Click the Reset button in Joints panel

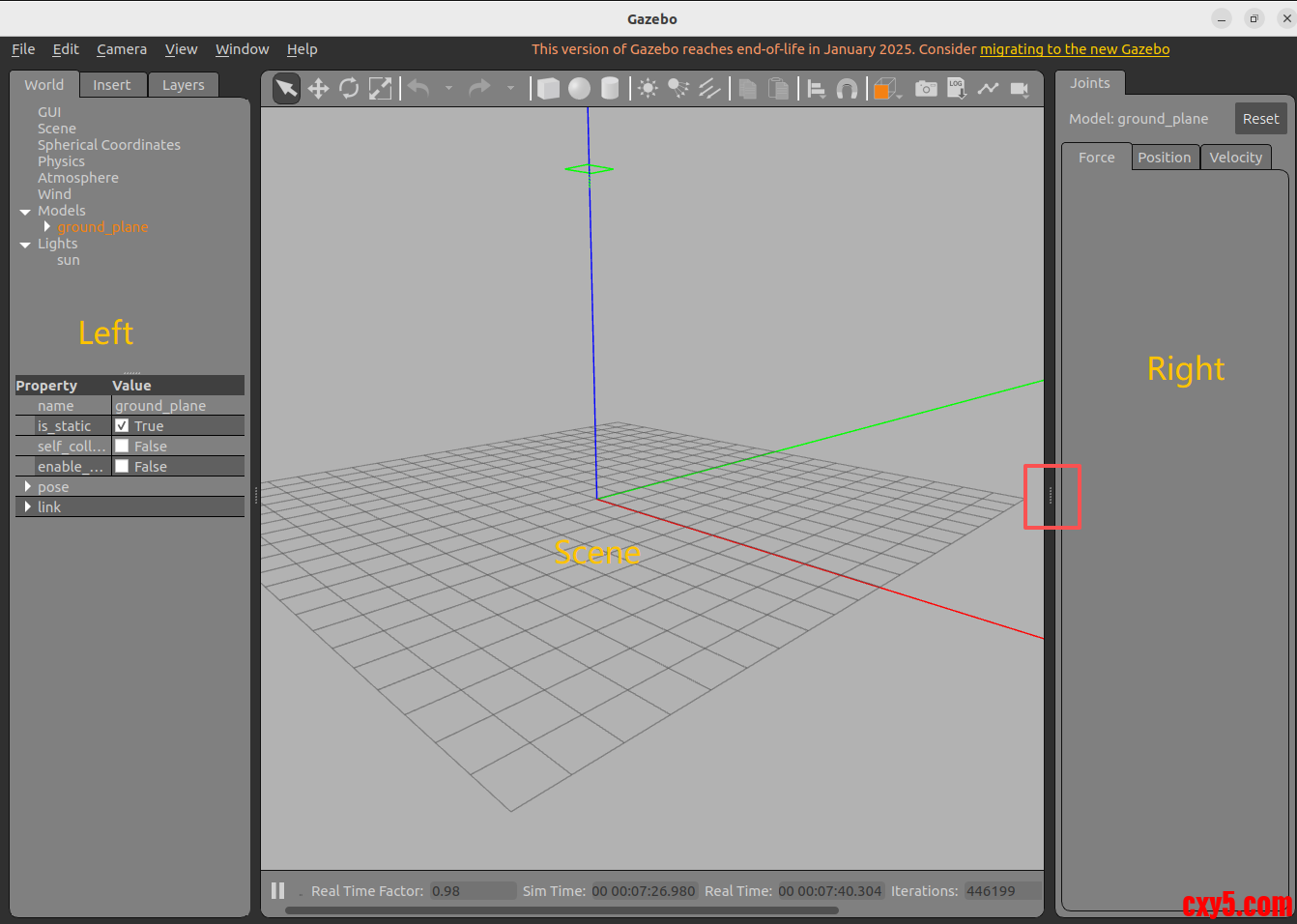coord(1260,119)
